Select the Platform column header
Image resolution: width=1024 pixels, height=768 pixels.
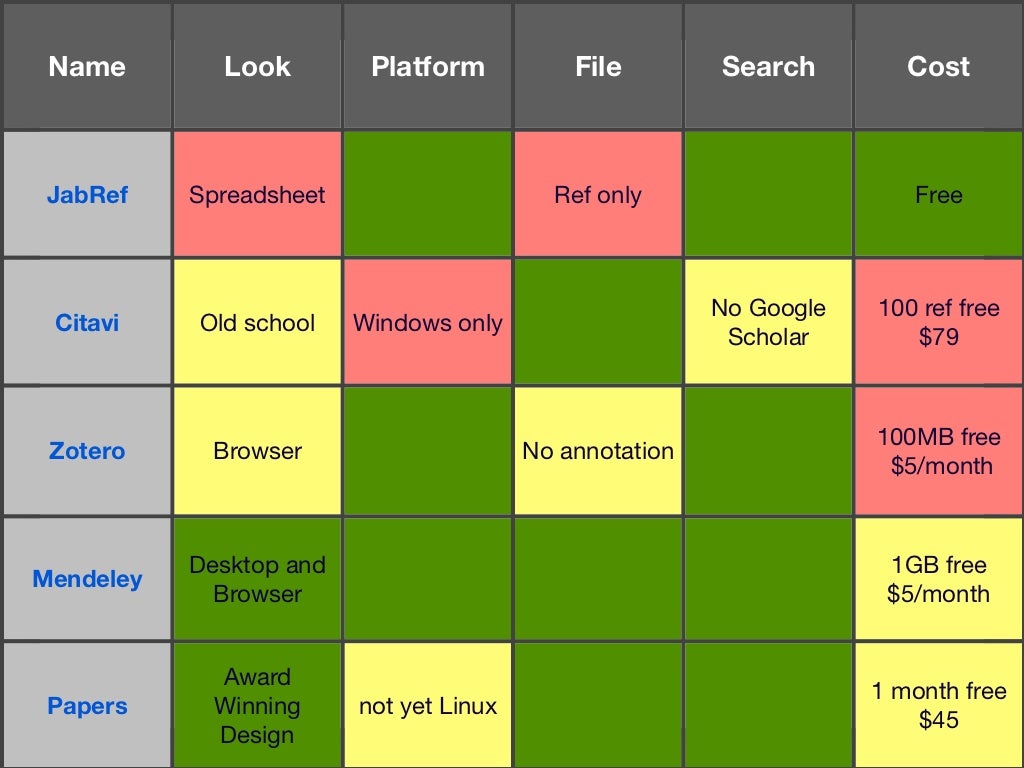428,66
